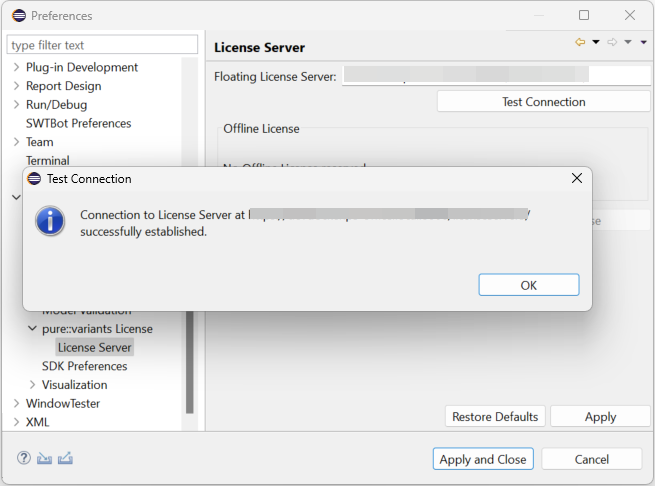The image size is (655, 486).
Task: Click the Help question mark icon
Action: point(24,458)
